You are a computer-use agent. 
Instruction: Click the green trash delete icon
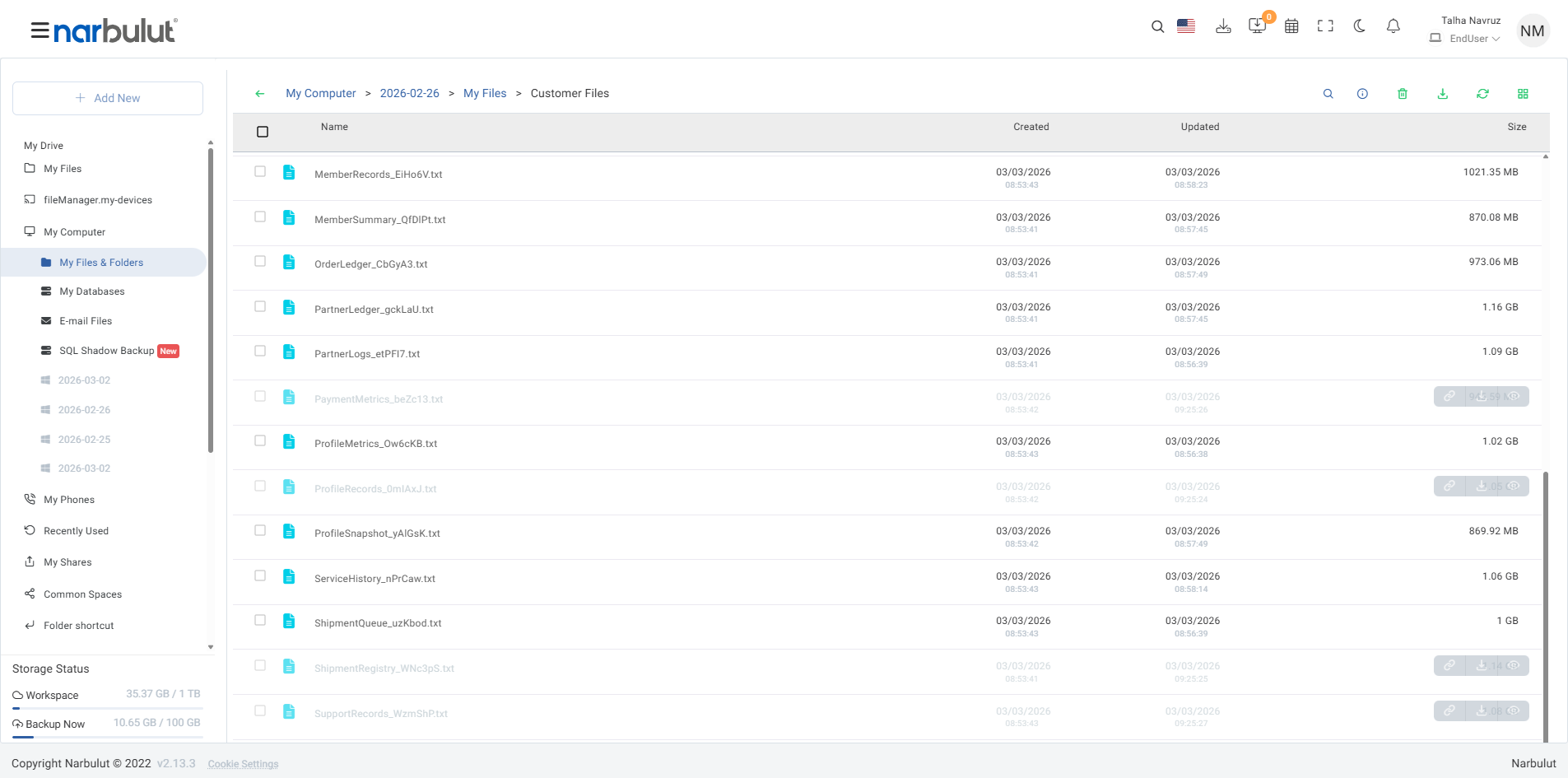pos(1403,94)
